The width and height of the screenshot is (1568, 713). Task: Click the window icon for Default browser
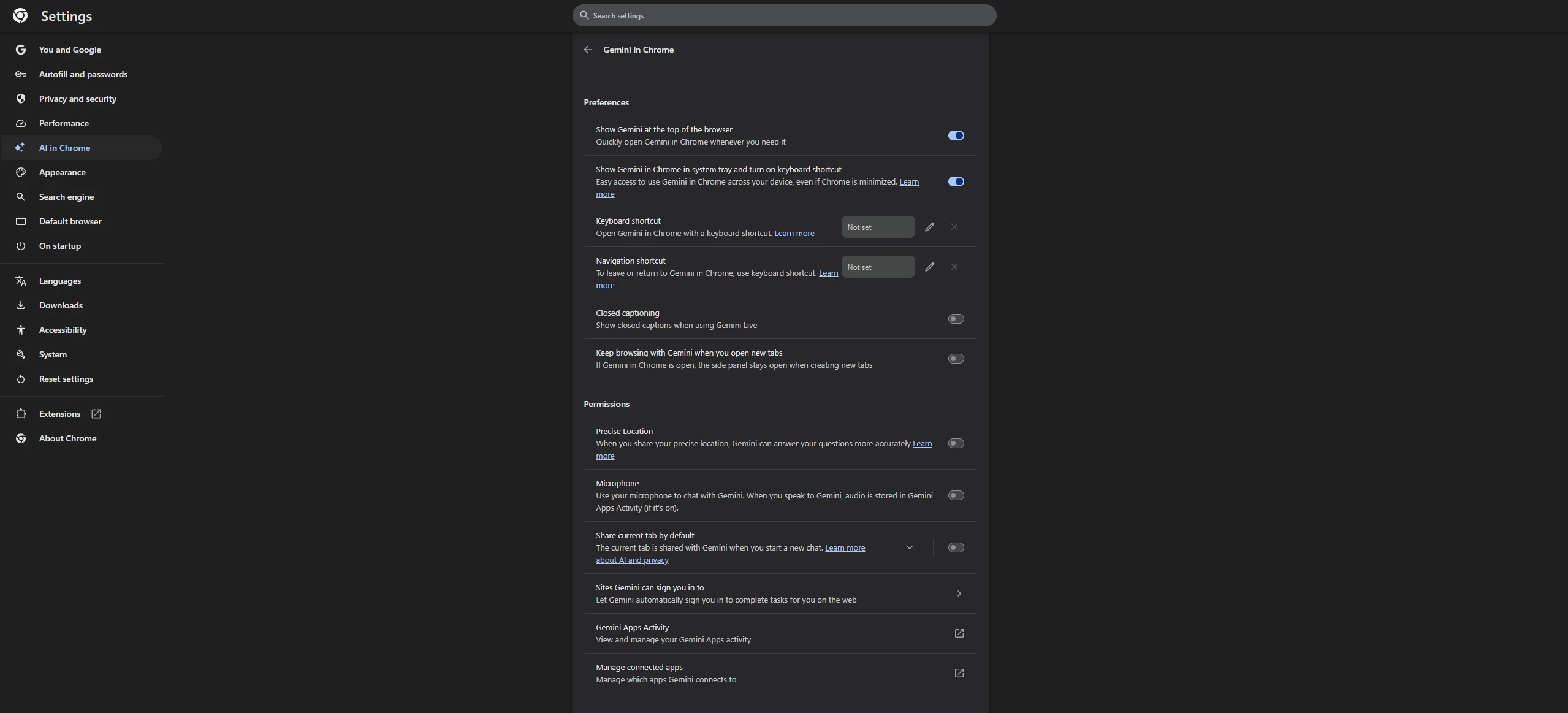click(21, 221)
